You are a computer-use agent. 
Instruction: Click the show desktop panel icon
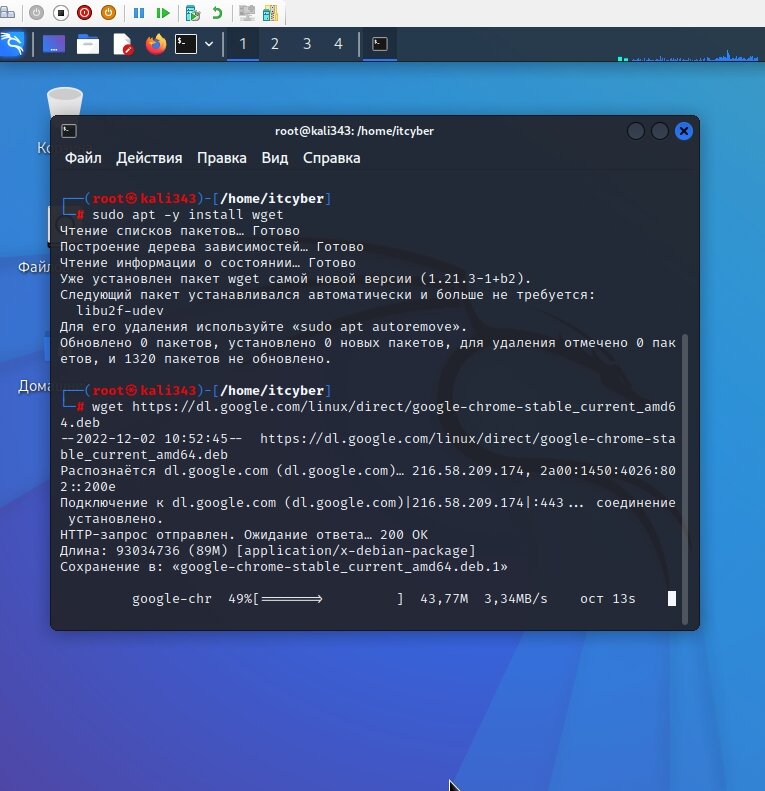click(x=53, y=44)
